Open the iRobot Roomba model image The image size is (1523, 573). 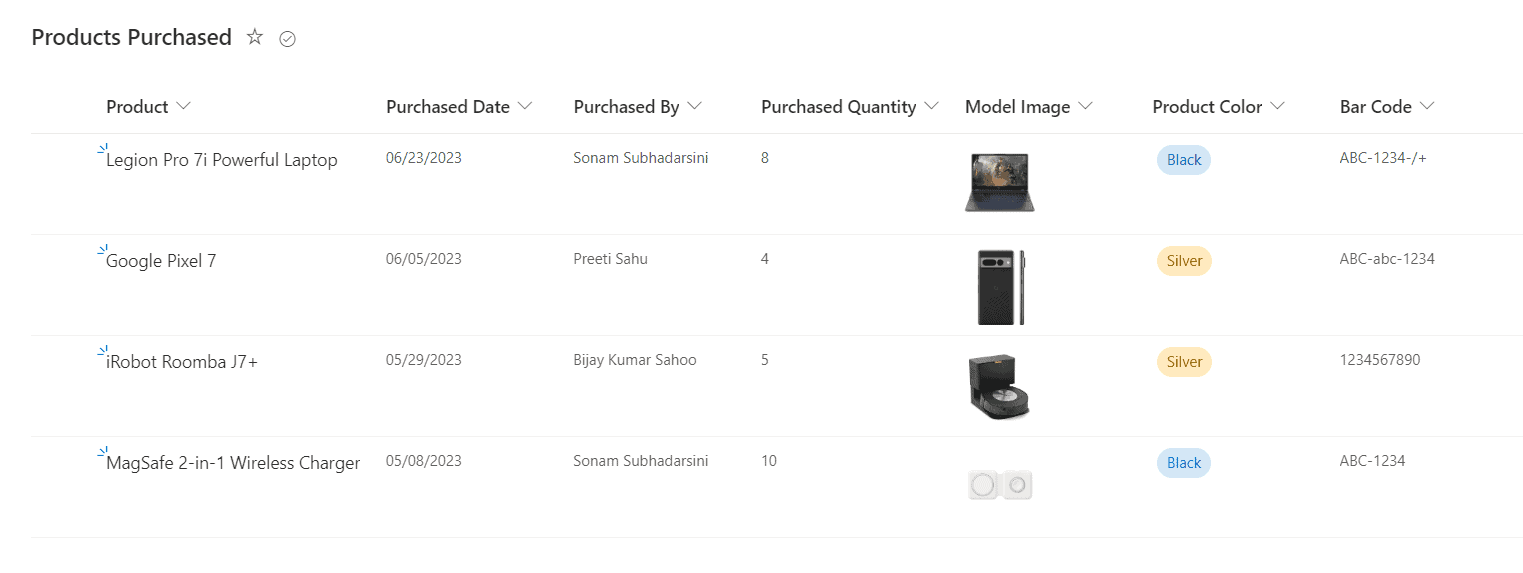pos(999,387)
